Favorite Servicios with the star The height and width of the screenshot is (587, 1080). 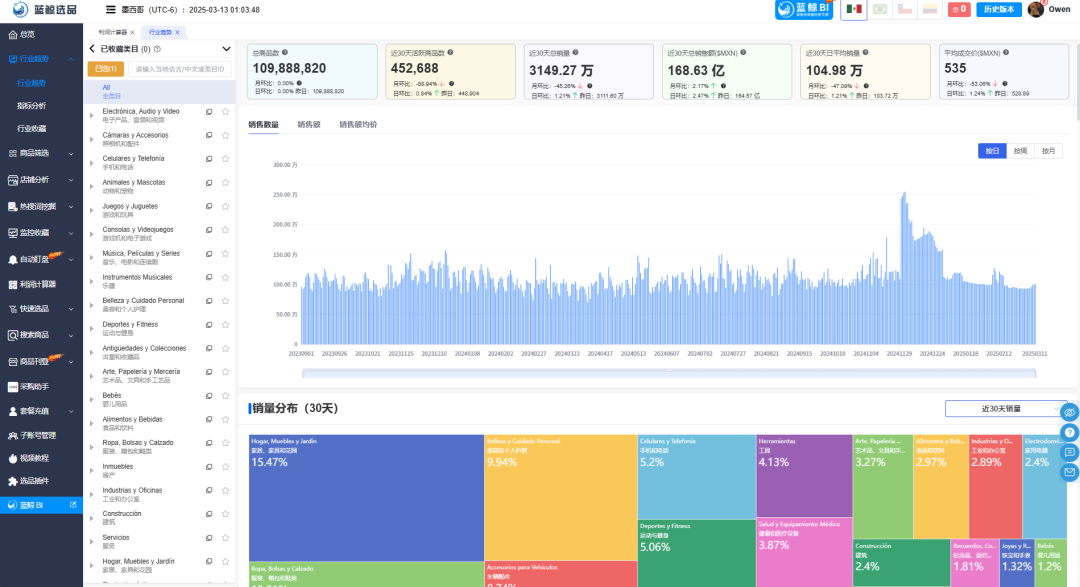tap(225, 538)
